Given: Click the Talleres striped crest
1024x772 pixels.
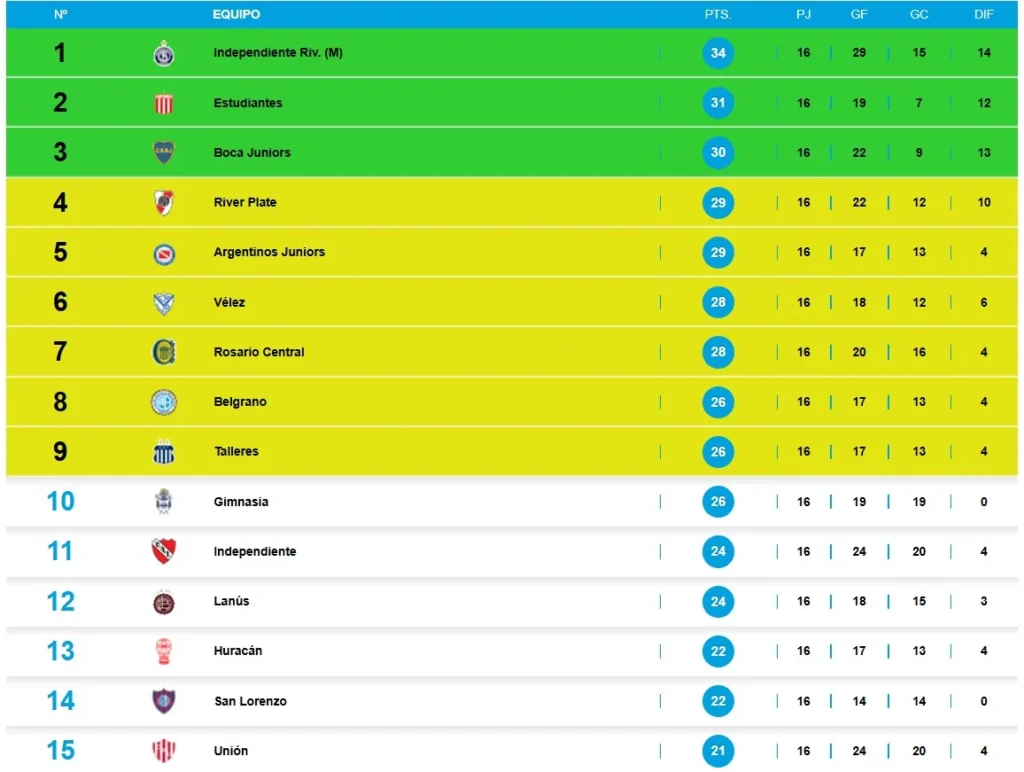Looking at the screenshot, I should pyautogui.click(x=163, y=452).
